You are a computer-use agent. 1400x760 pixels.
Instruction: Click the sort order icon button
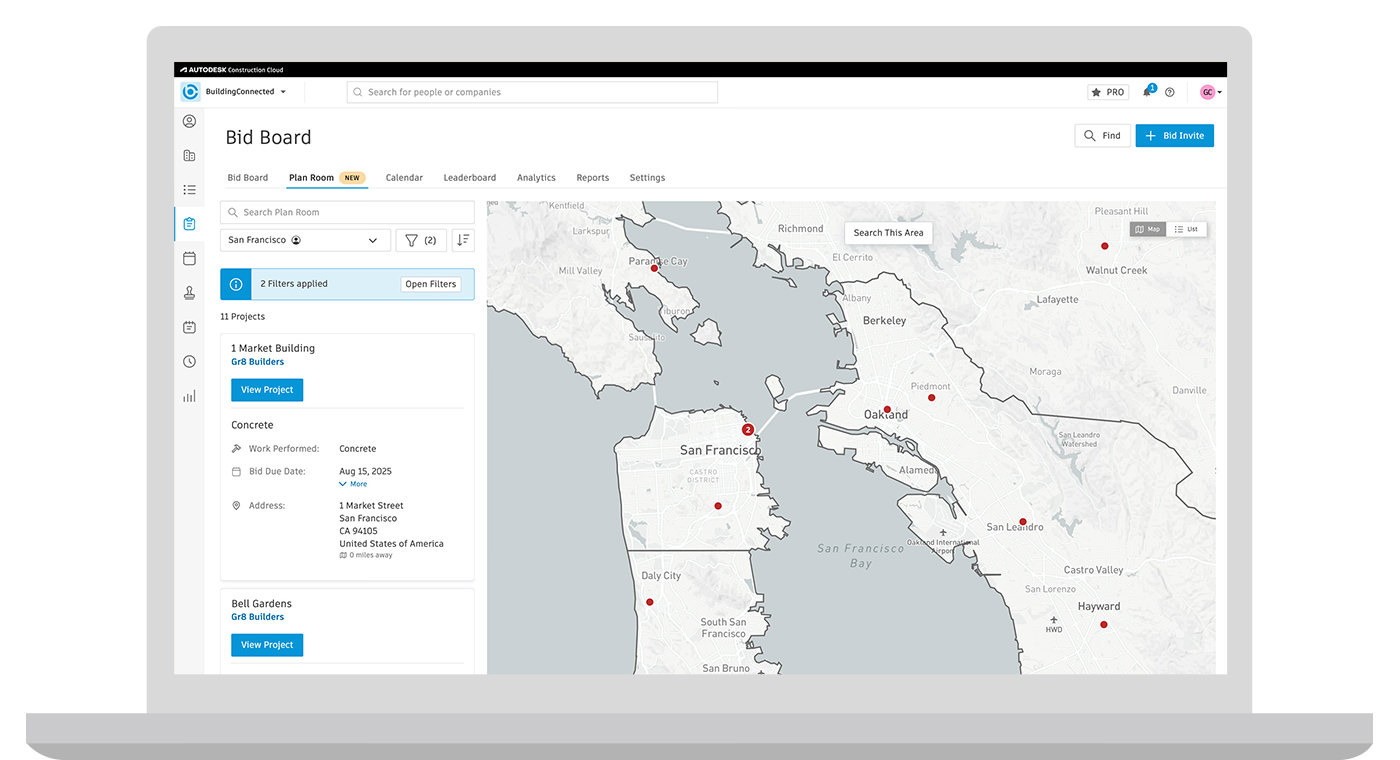tap(462, 240)
